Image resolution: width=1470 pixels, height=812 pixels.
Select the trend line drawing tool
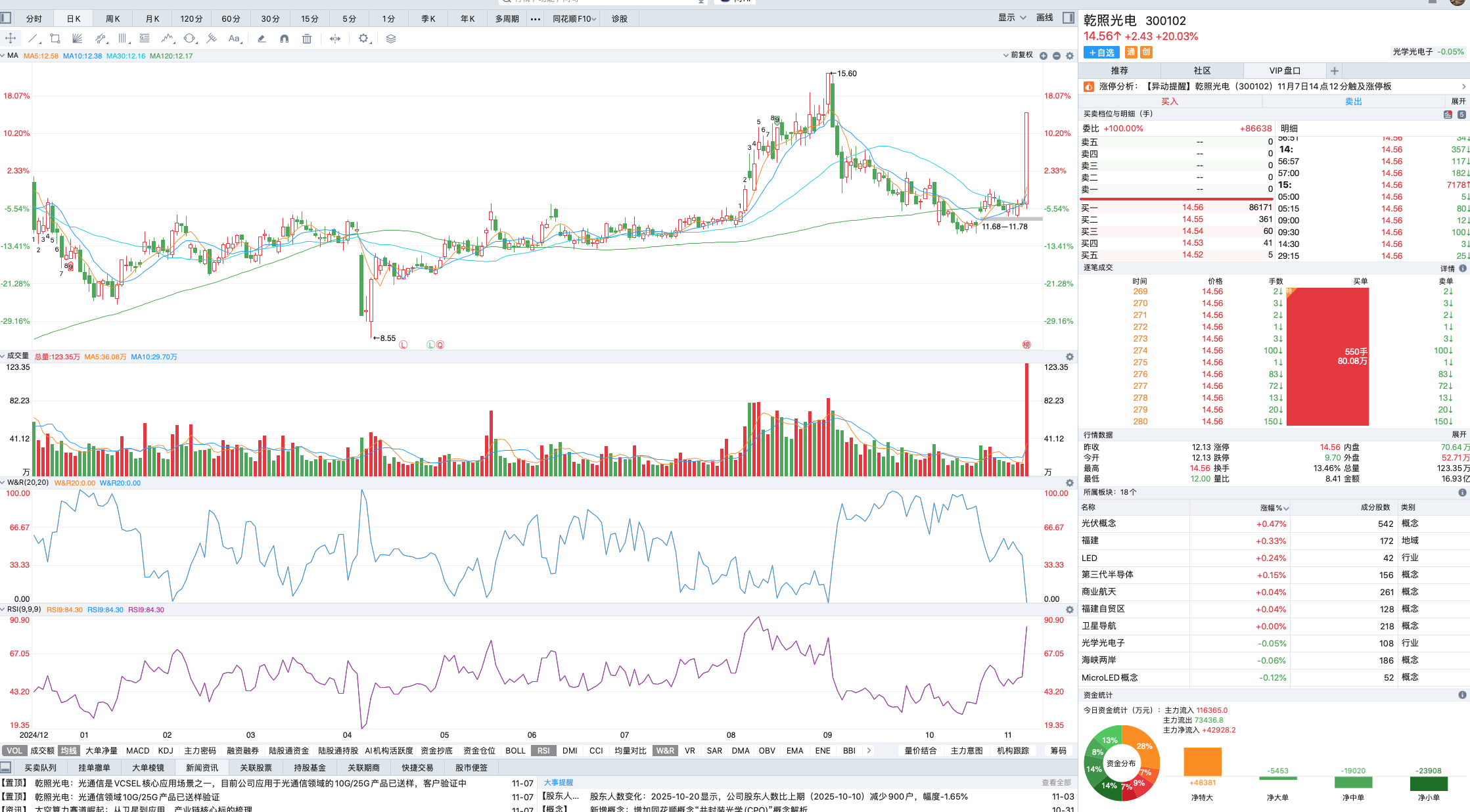click(x=34, y=39)
